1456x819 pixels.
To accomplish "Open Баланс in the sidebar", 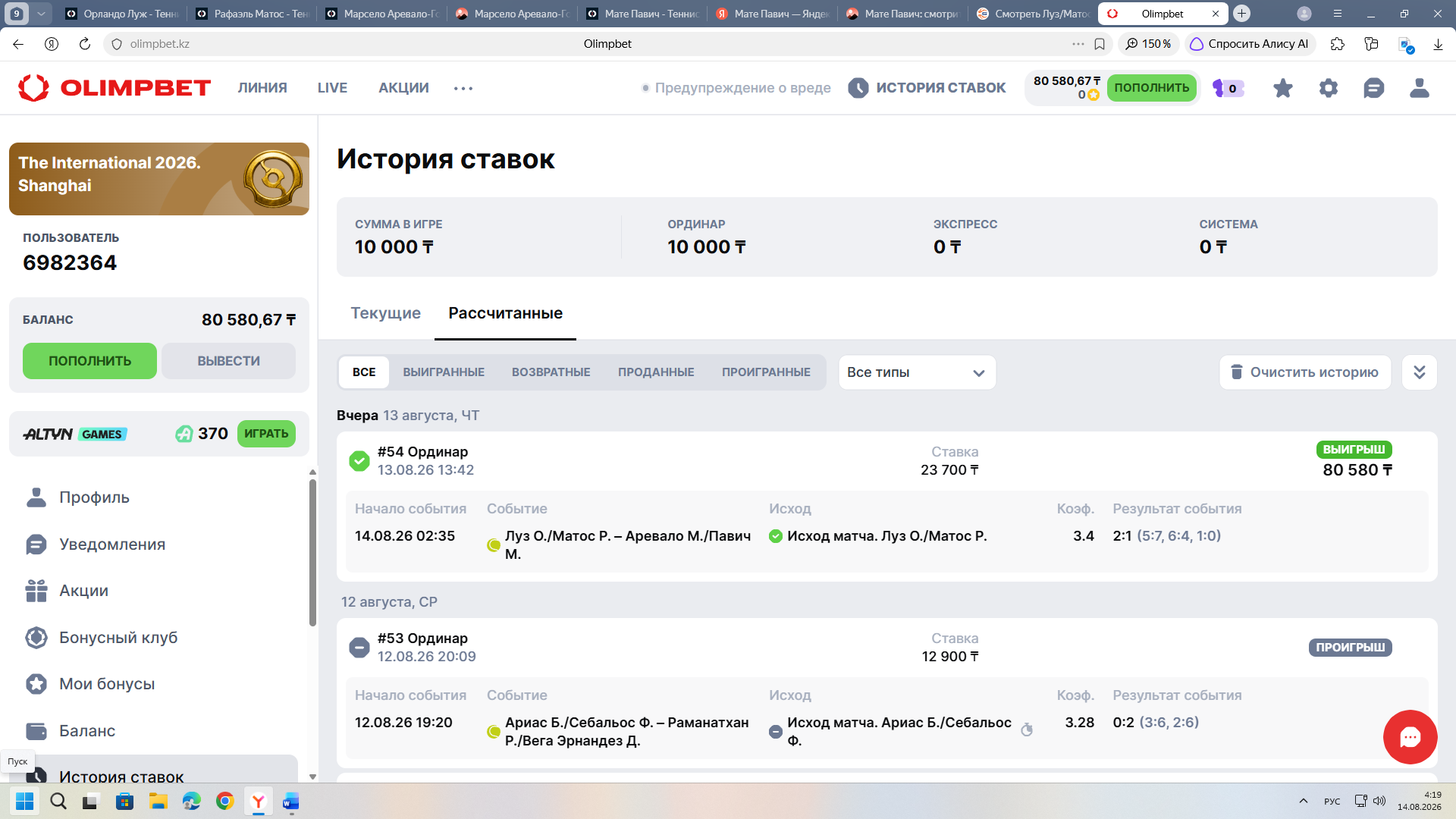I will [87, 731].
